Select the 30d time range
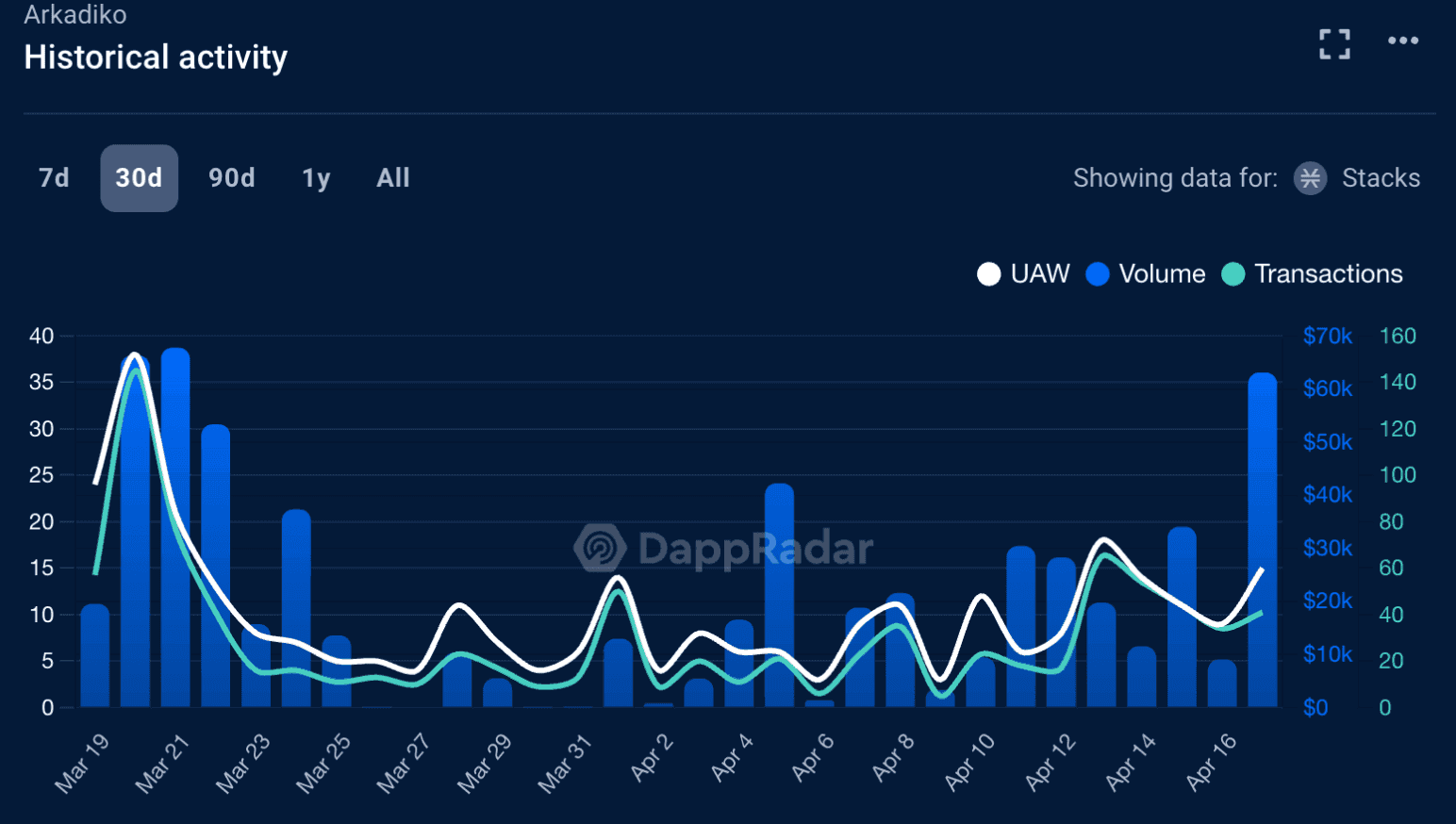 click(x=139, y=178)
